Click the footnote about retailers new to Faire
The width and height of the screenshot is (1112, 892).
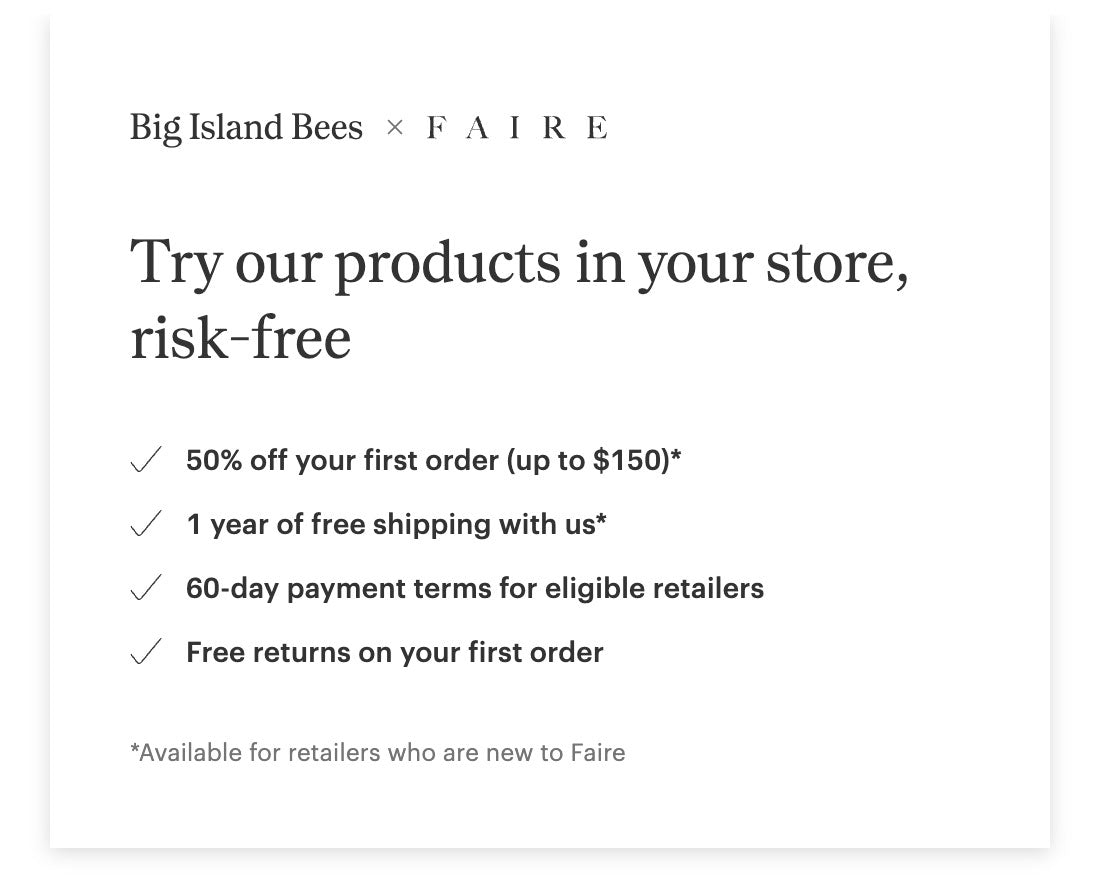coord(378,752)
